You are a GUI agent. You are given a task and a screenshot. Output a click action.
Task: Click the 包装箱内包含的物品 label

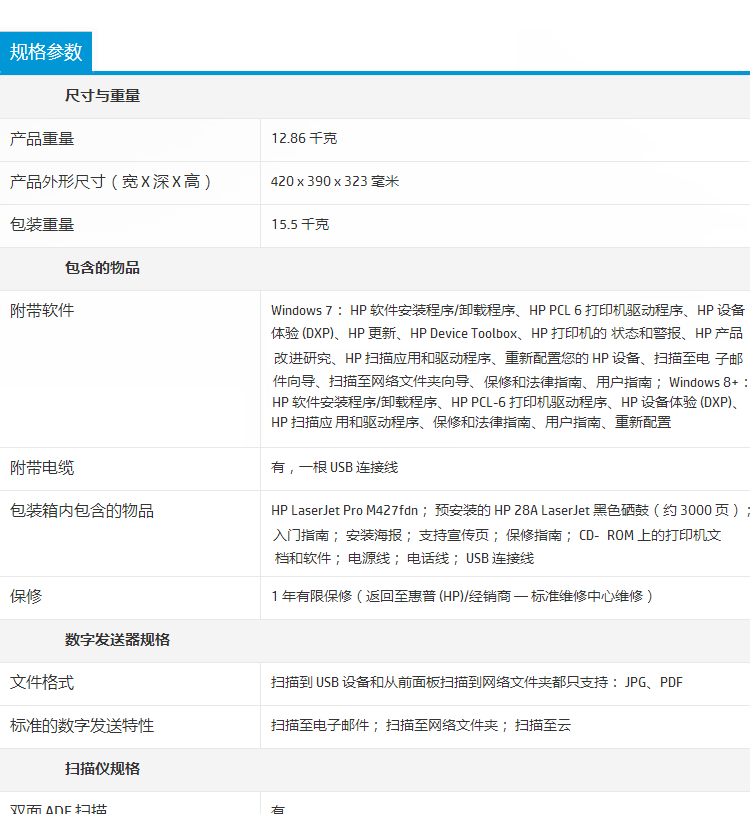coord(82,511)
